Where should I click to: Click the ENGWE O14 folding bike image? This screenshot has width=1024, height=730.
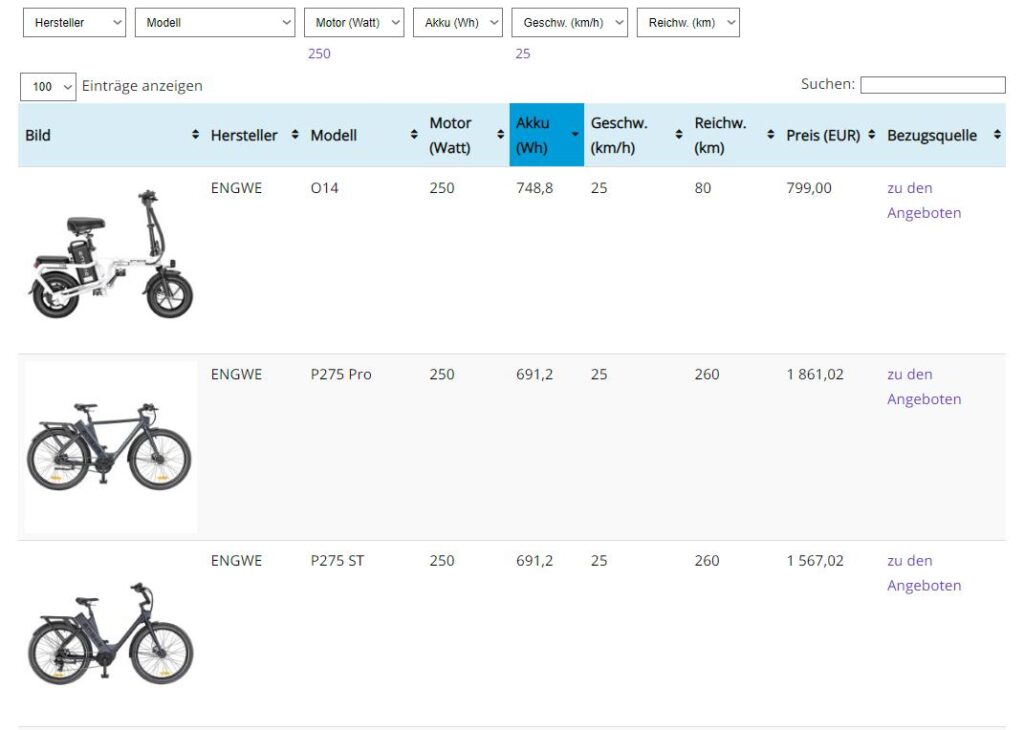[x=110, y=253]
